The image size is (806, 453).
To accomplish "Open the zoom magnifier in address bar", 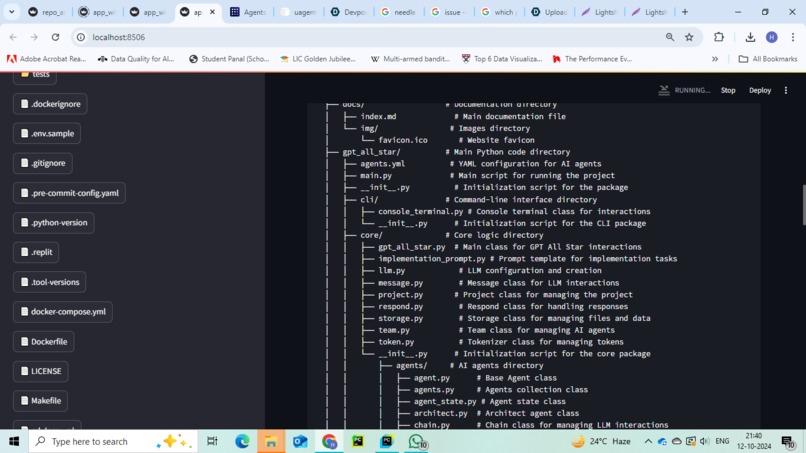I will [x=670, y=37].
